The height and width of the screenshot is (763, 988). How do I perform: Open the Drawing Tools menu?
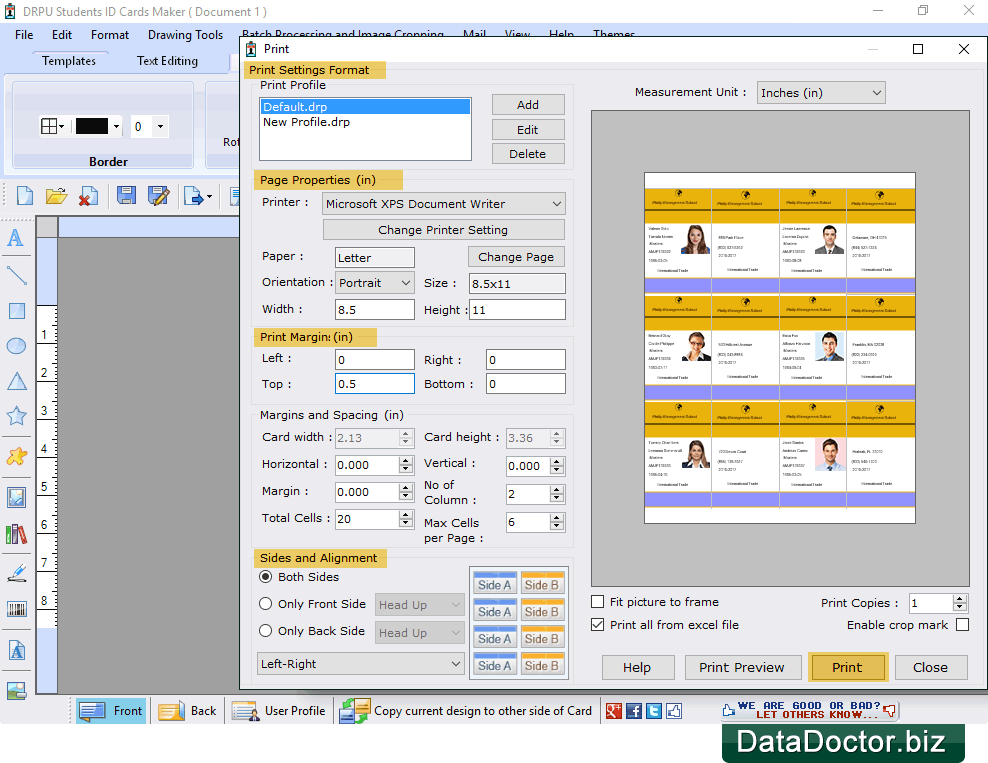tap(185, 35)
